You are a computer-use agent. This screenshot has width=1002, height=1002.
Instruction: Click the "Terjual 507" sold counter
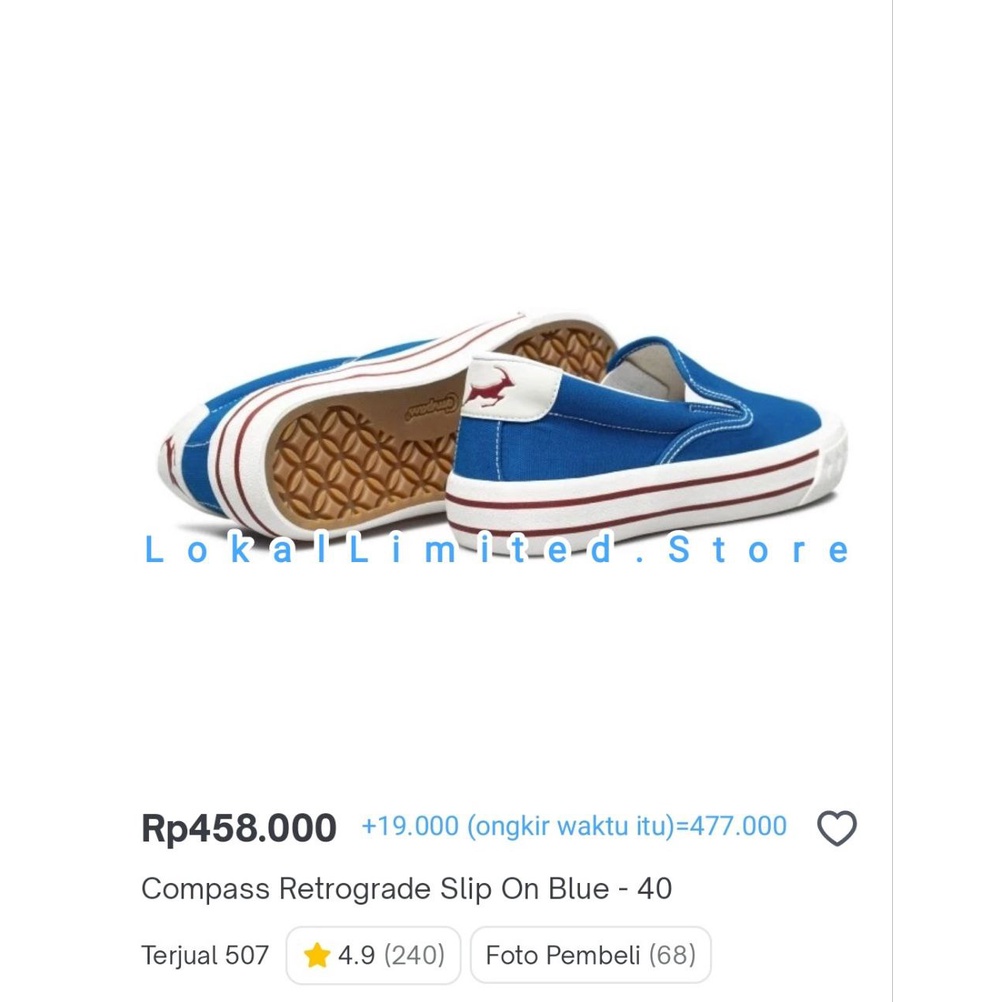(x=204, y=957)
